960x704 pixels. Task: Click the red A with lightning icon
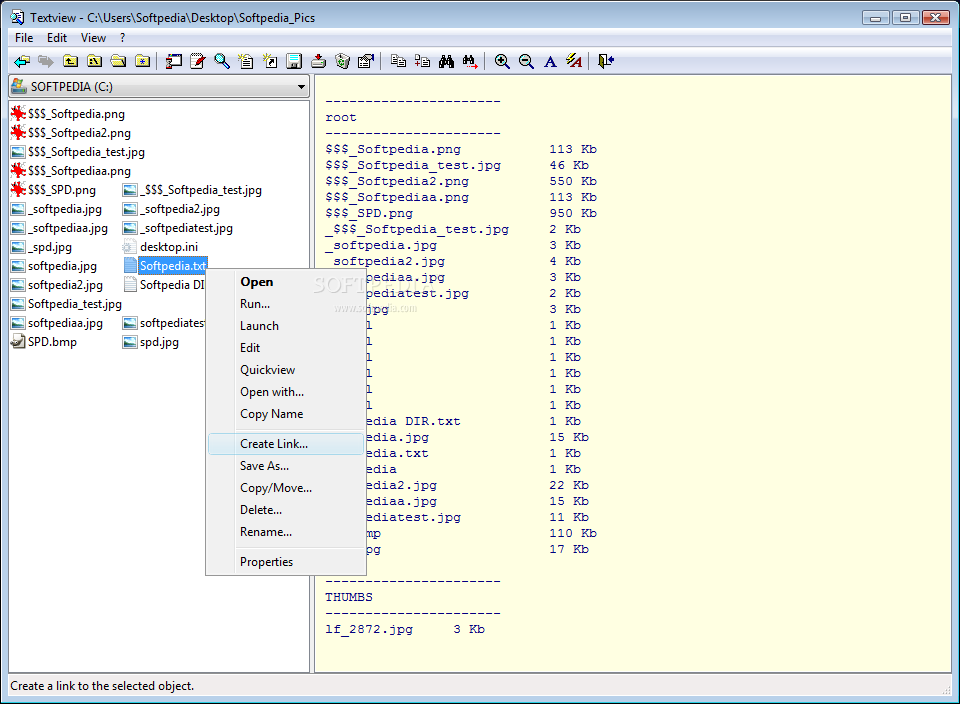574,61
